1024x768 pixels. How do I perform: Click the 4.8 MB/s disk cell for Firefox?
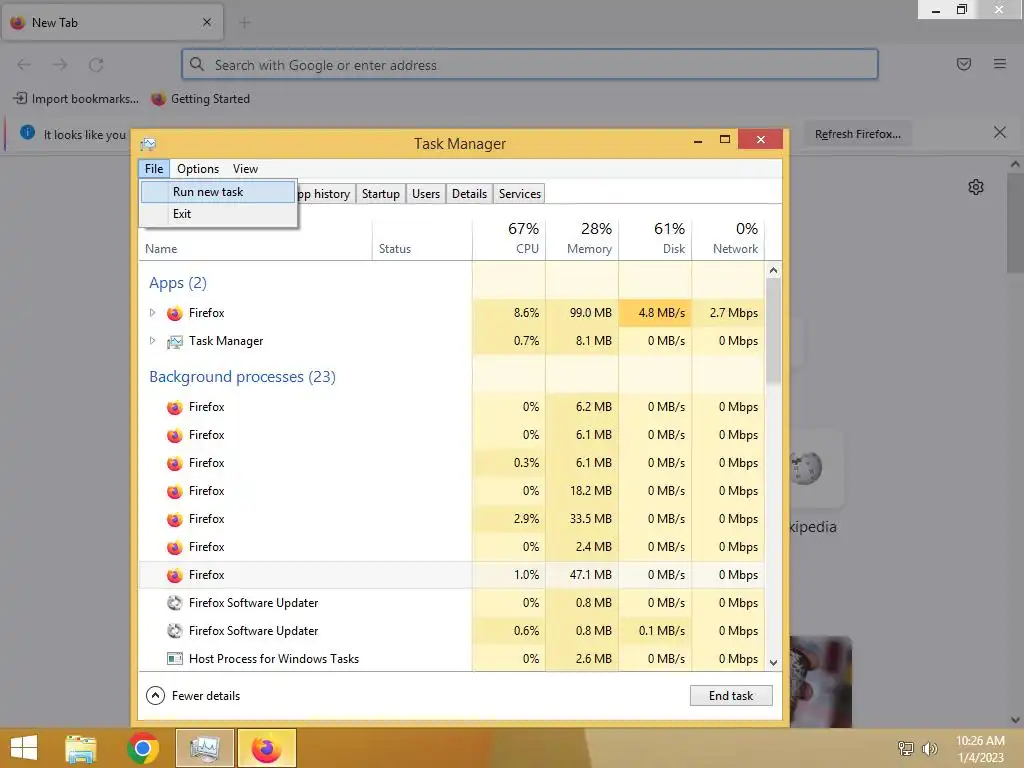[656, 313]
